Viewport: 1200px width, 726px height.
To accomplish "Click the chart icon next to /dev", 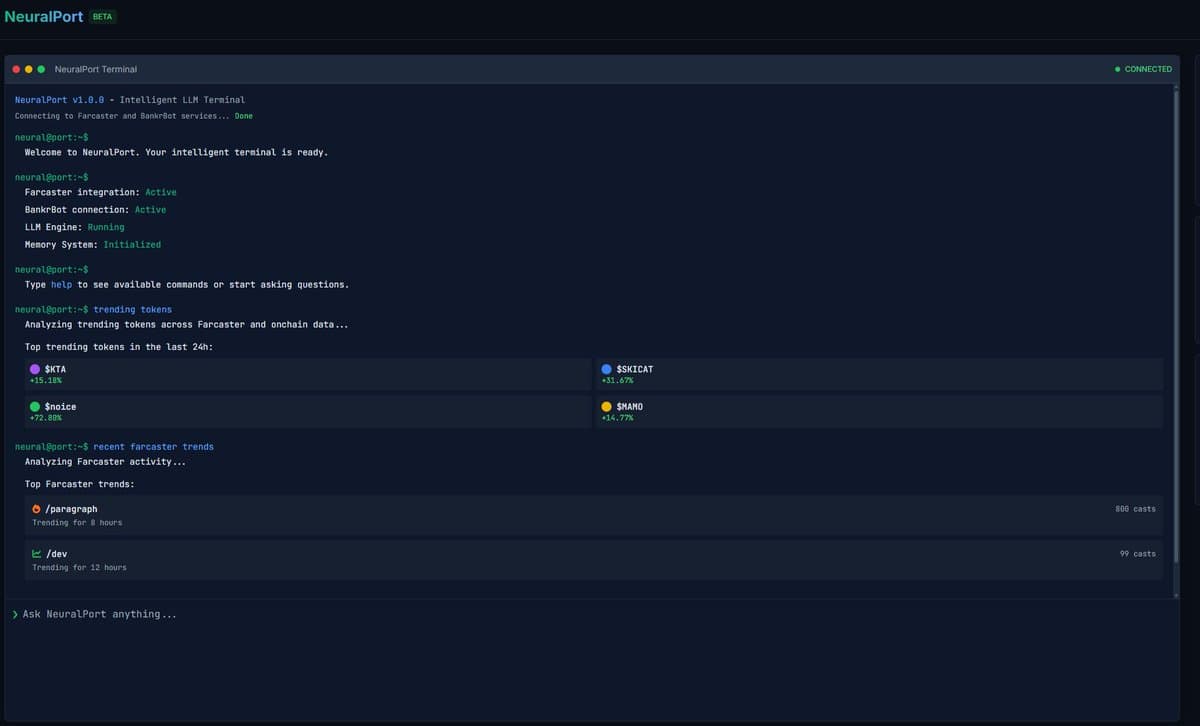I will (x=37, y=554).
